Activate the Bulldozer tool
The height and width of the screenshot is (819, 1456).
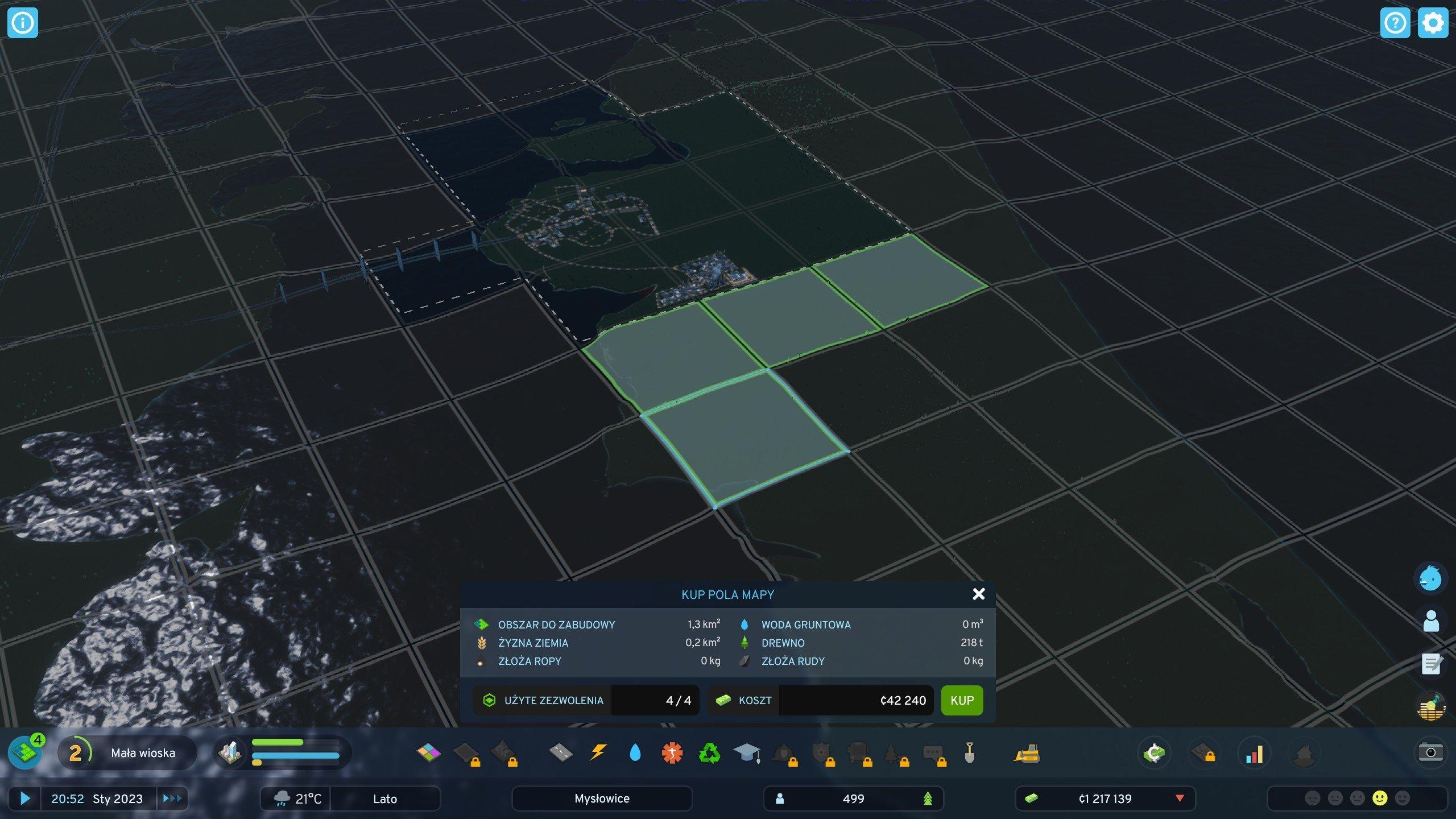pyautogui.click(x=1027, y=753)
